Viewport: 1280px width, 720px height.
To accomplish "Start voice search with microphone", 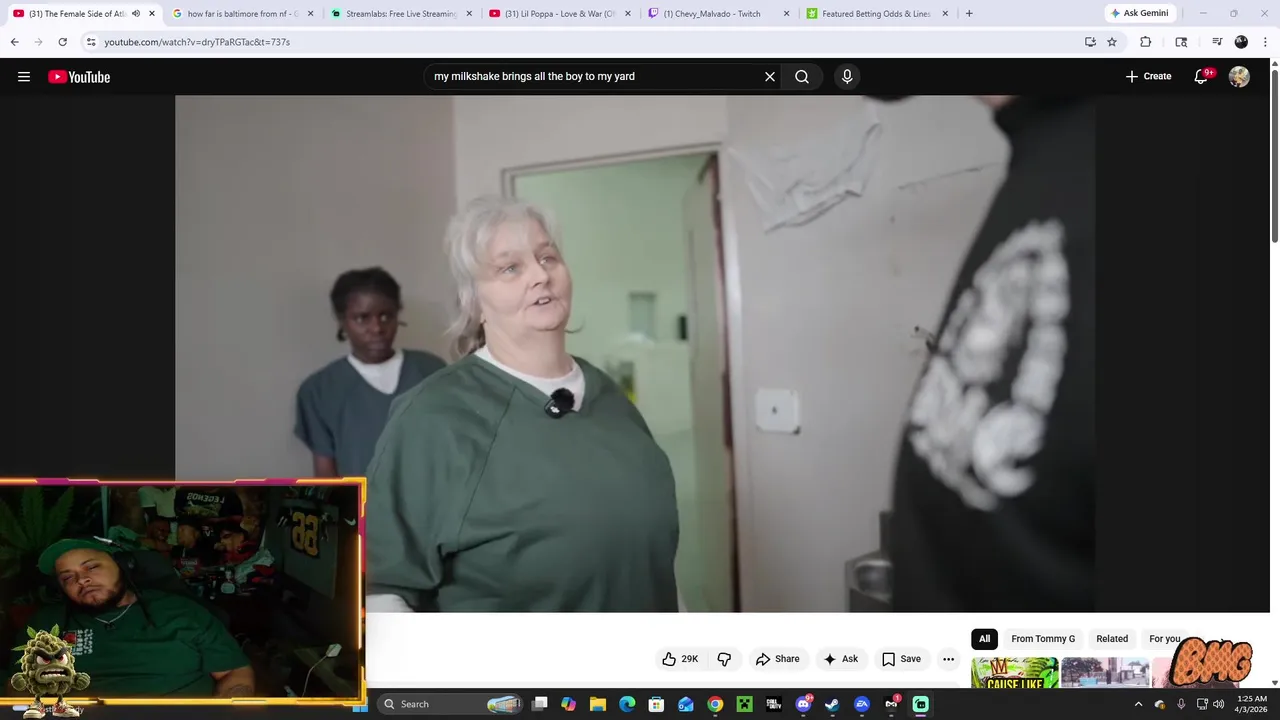I will coord(847,76).
